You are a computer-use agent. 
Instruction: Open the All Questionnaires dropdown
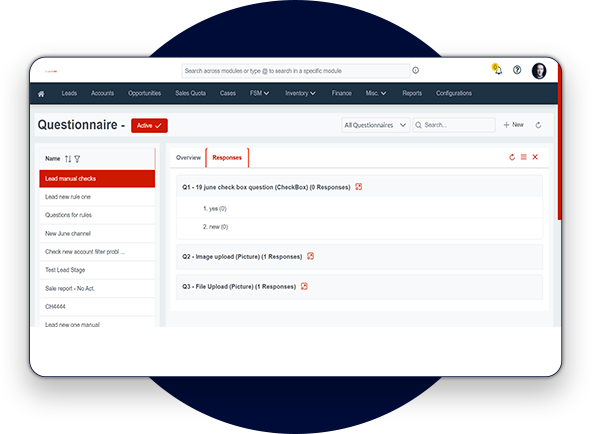376,125
